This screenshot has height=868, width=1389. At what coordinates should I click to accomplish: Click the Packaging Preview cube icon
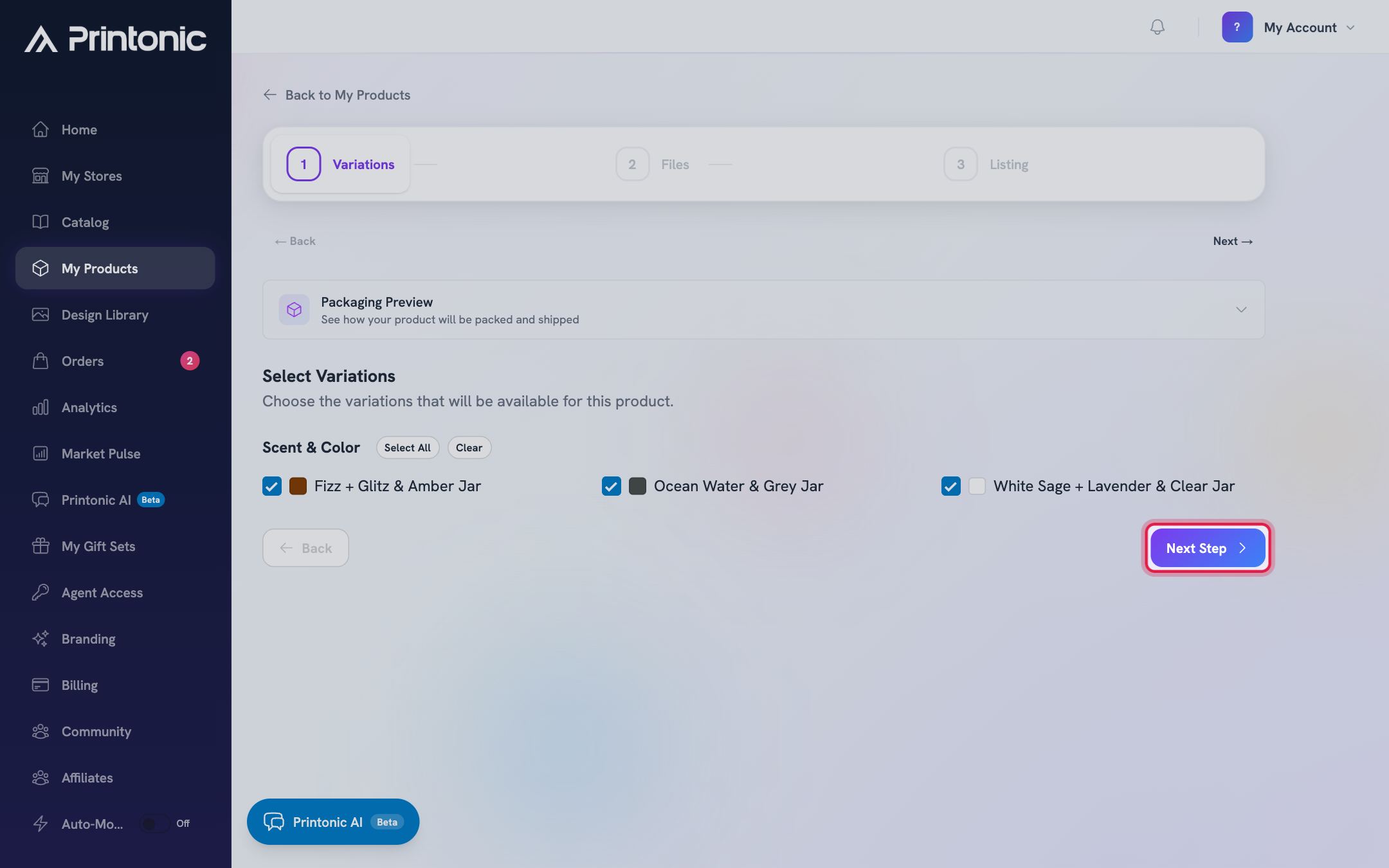point(294,310)
